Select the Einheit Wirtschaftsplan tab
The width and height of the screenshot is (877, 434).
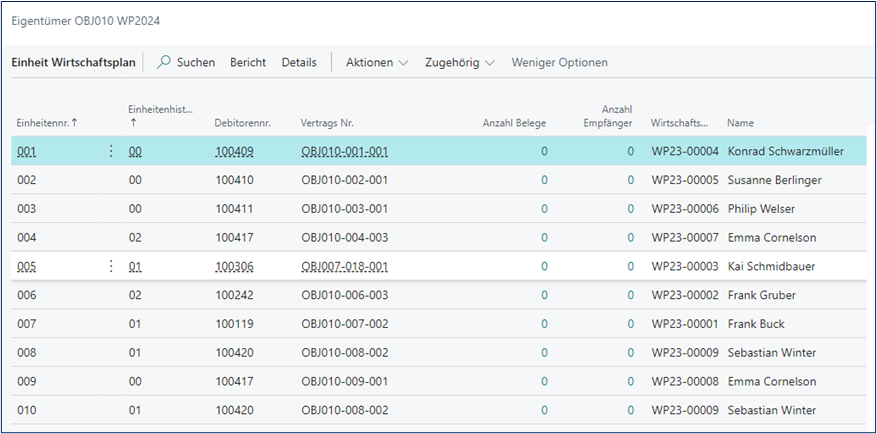[72, 62]
